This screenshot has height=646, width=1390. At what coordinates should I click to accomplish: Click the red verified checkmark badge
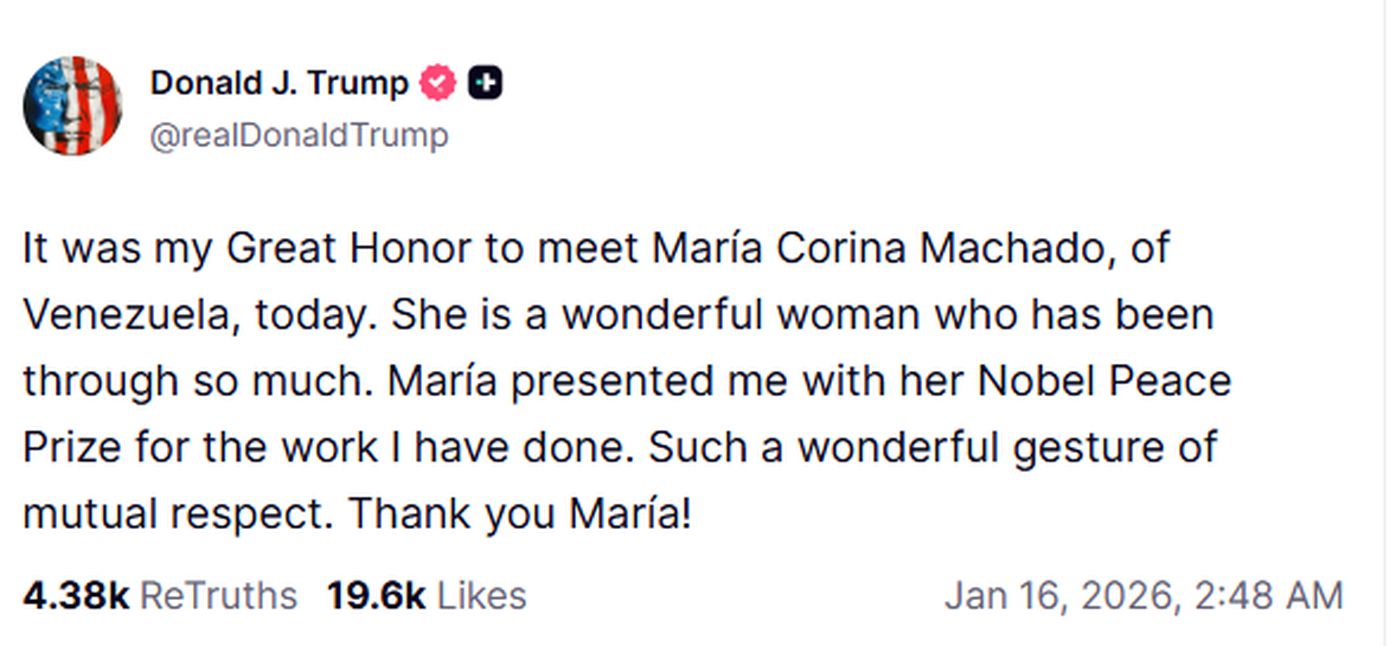point(437,84)
